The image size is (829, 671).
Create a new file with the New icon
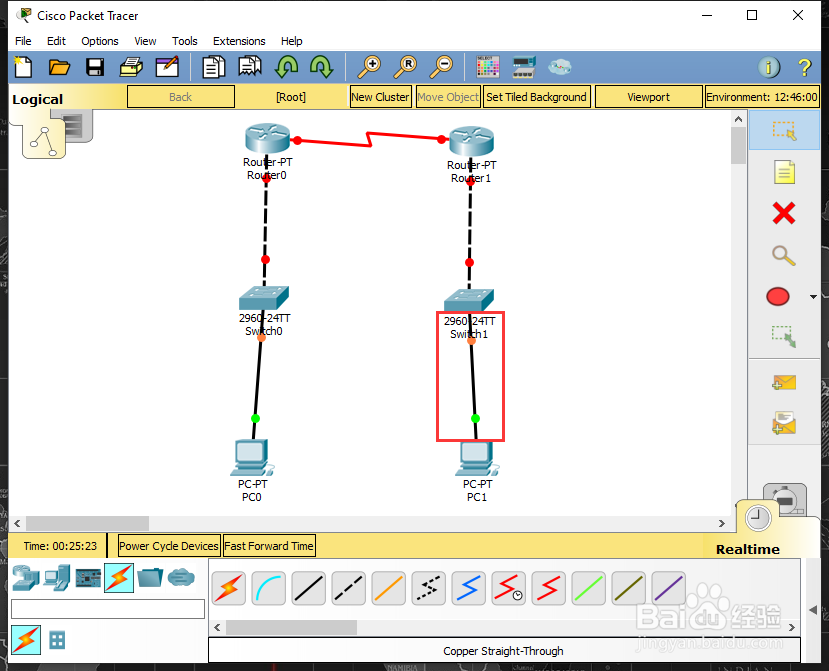[23, 67]
